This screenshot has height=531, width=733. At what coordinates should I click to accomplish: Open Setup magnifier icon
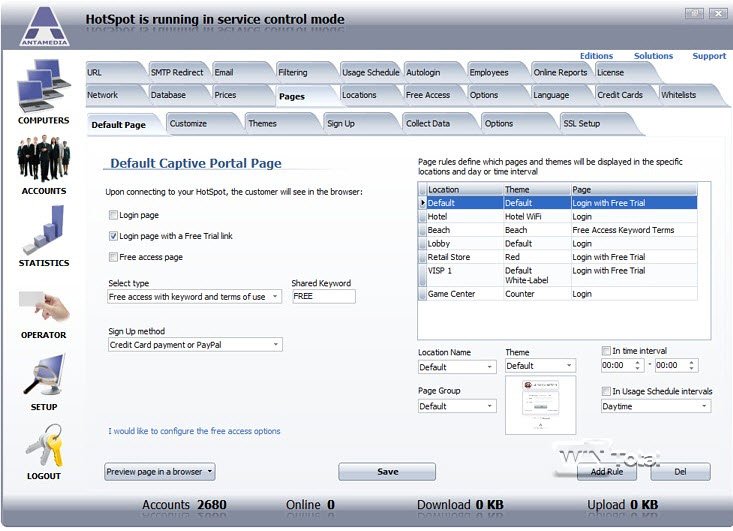(x=43, y=375)
